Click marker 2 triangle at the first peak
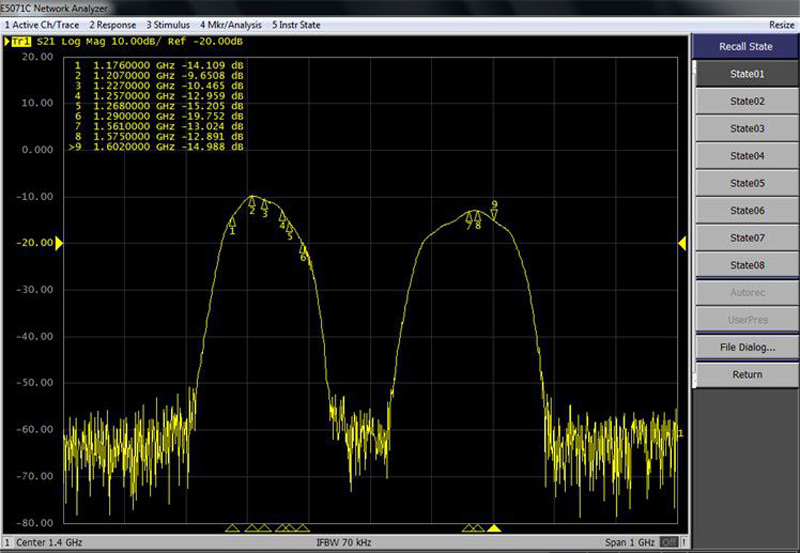The image size is (800, 553). pos(252,202)
